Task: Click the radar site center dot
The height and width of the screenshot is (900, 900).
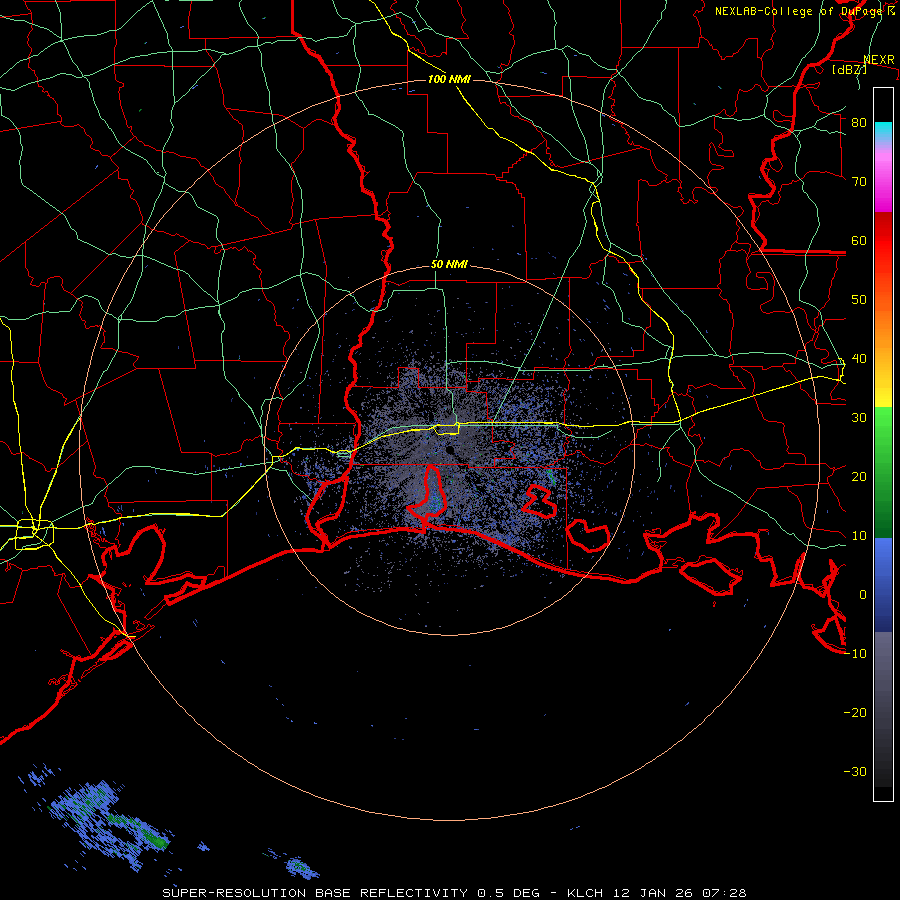Action: point(450,449)
